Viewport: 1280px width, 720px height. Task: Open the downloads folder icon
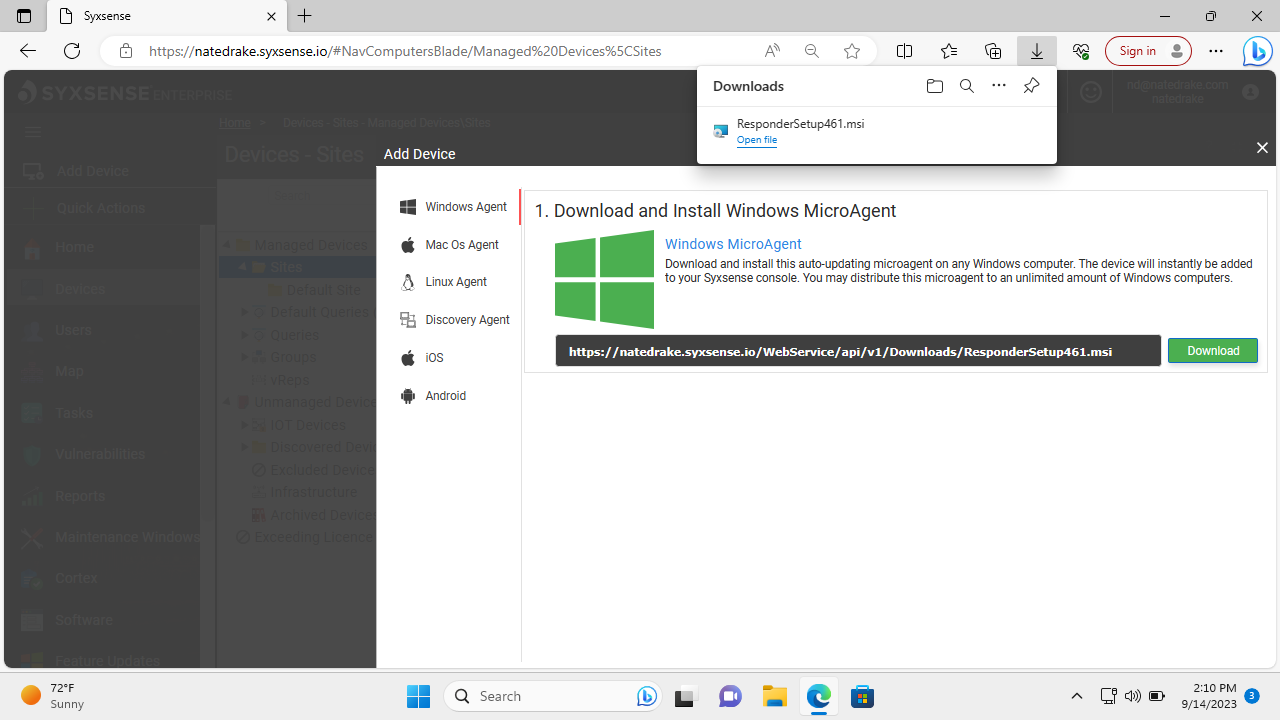(935, 86)
